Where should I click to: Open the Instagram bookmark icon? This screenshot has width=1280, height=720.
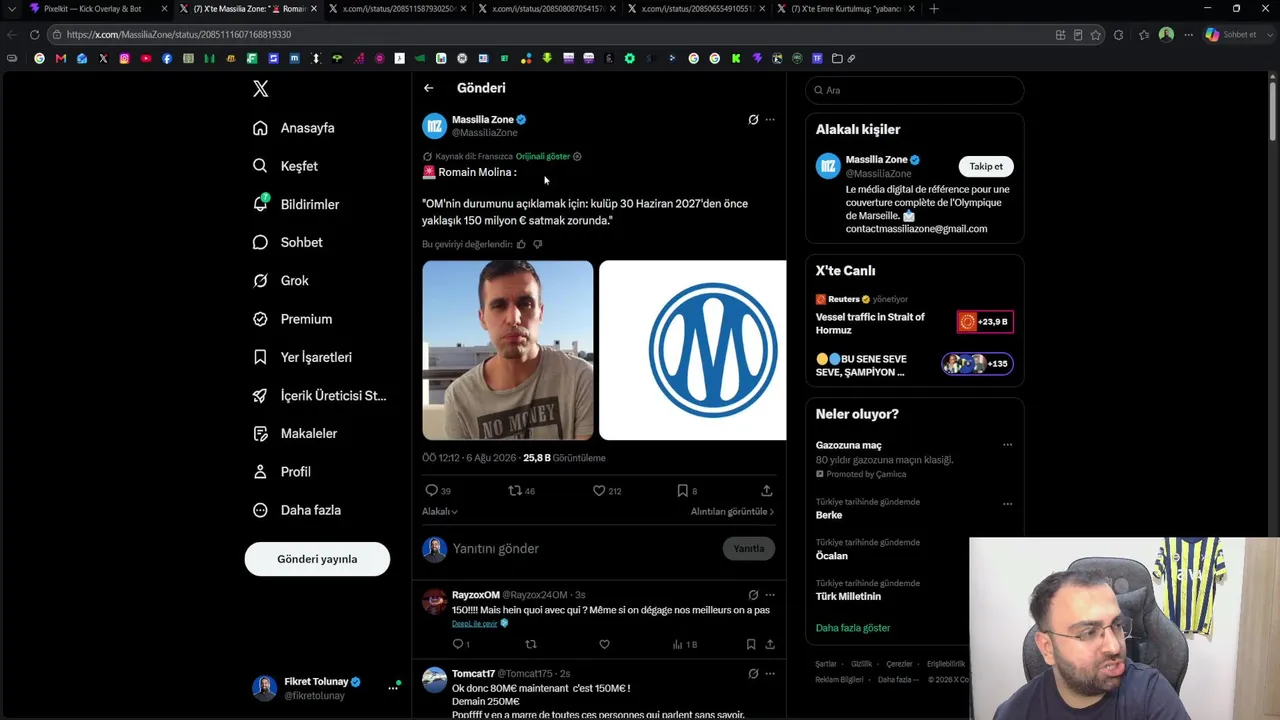point(124,58)
